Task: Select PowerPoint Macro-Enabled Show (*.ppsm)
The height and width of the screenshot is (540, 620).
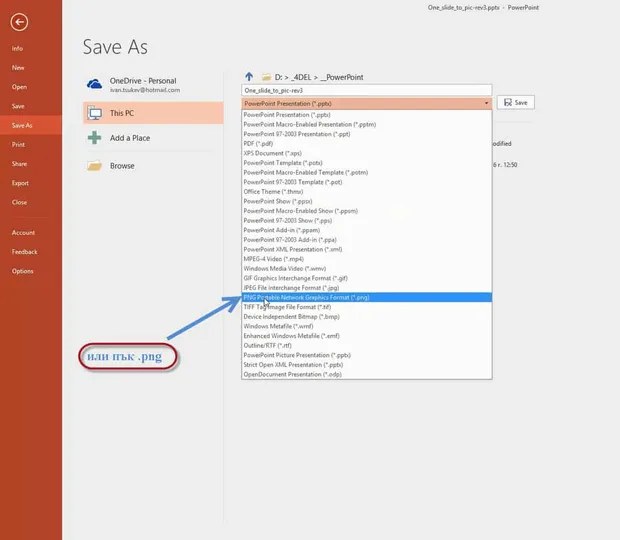Action: coord(367,211)
